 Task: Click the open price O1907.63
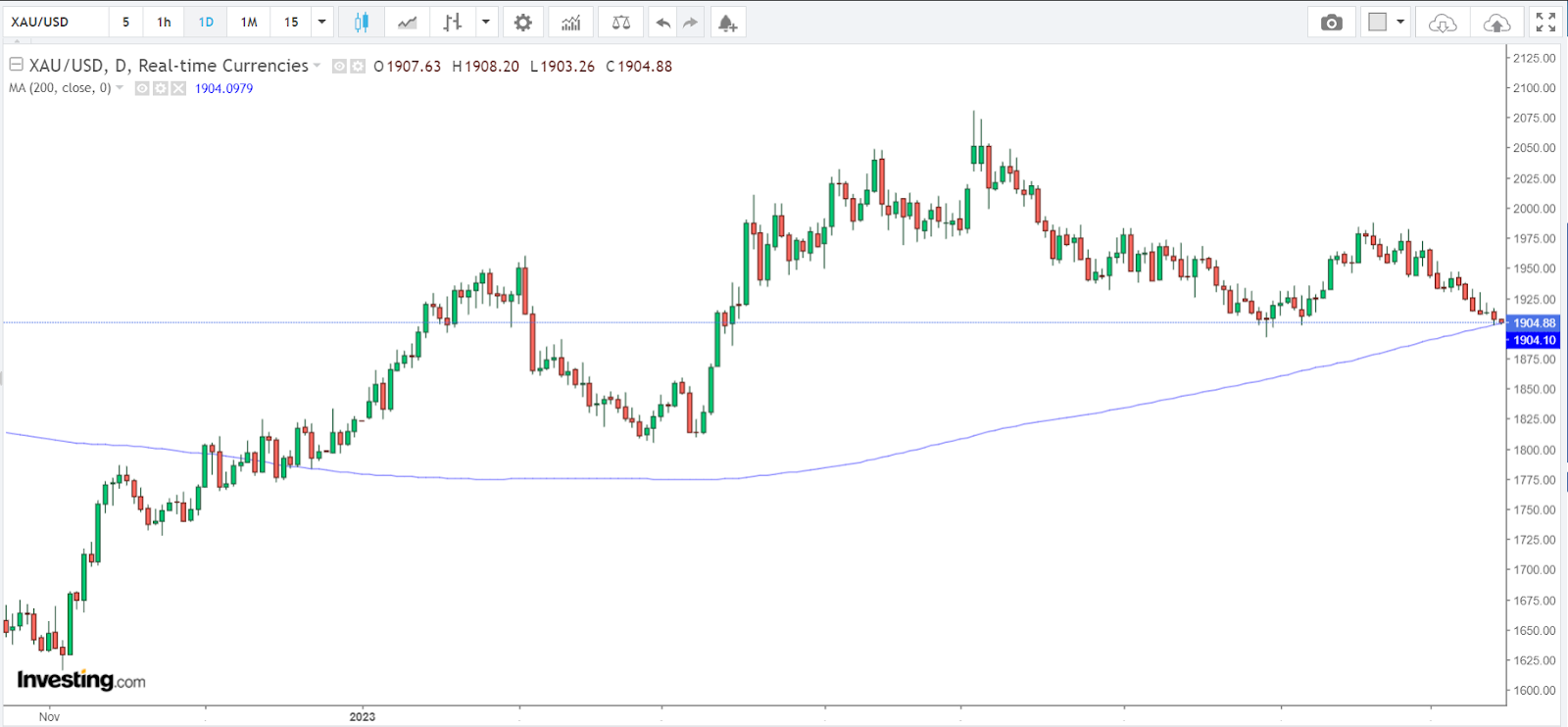click(408, 67)
